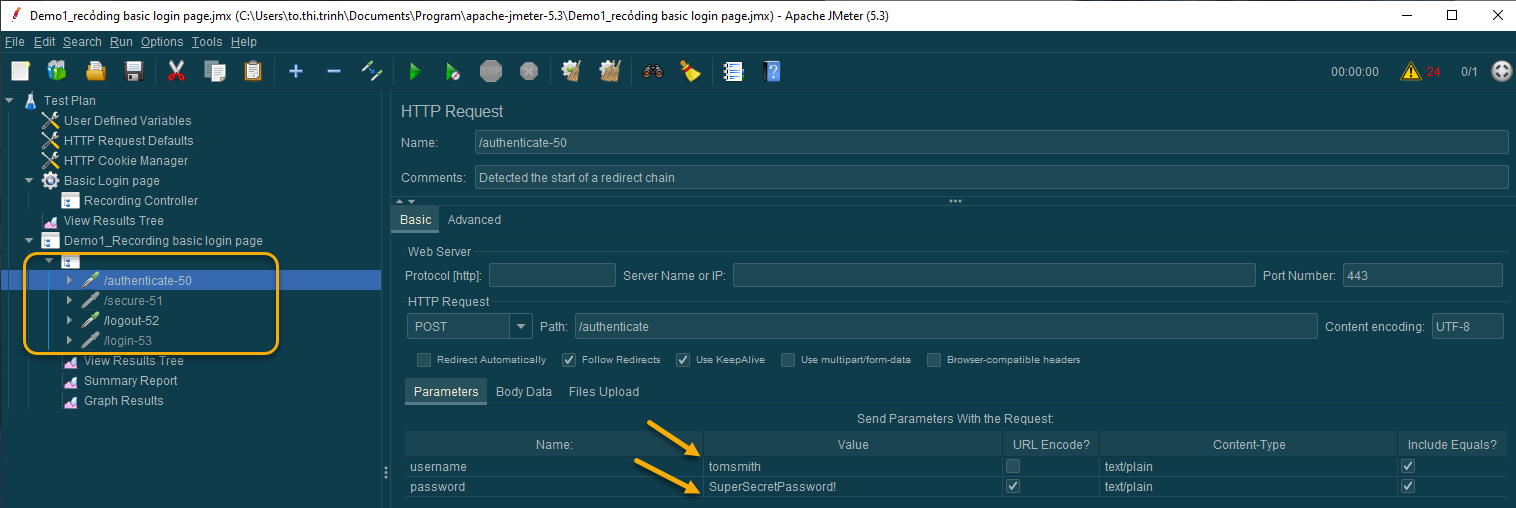Screen dimensions: 1516x508
Task: Click Start no pauses icon
Action: (453, 71)
